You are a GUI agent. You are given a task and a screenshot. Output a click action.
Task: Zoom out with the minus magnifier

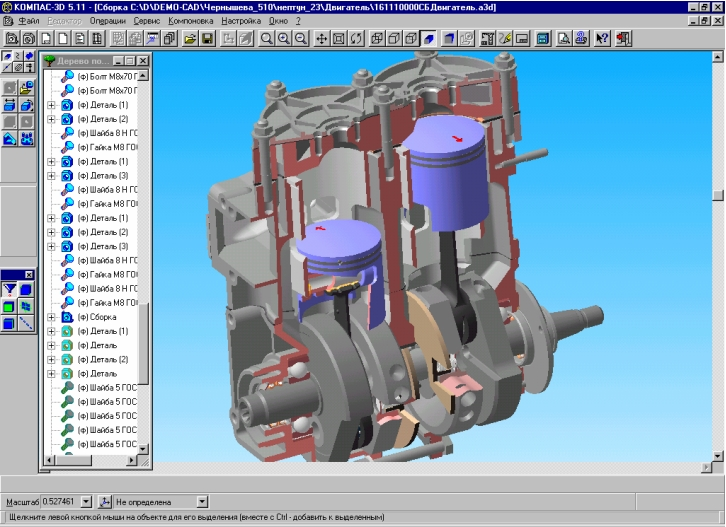coord(301,38)
